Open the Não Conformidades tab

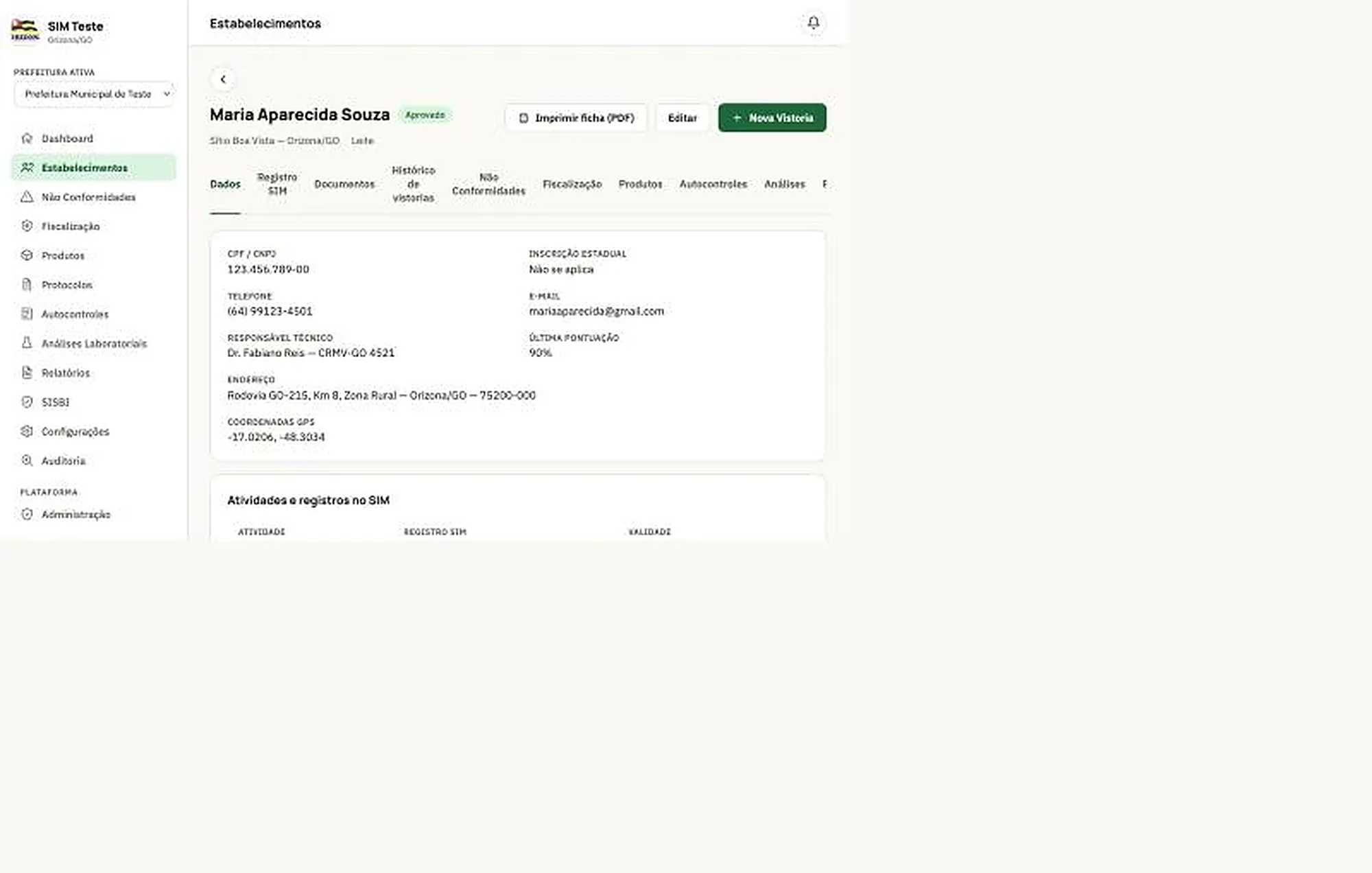(x=488, y=184)
